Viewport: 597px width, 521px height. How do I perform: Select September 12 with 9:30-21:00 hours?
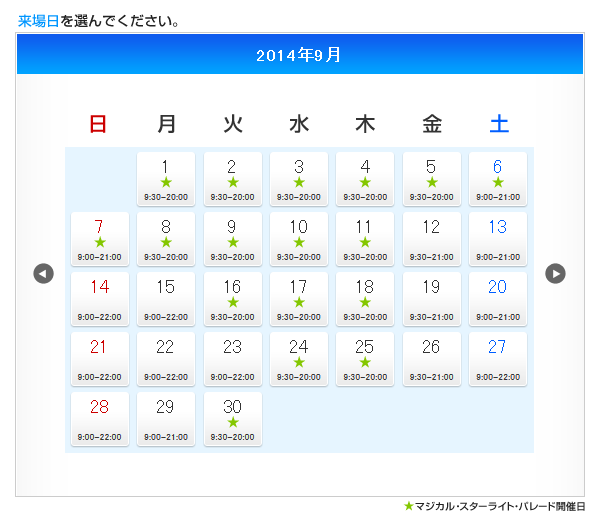click(x=432, y=239)
